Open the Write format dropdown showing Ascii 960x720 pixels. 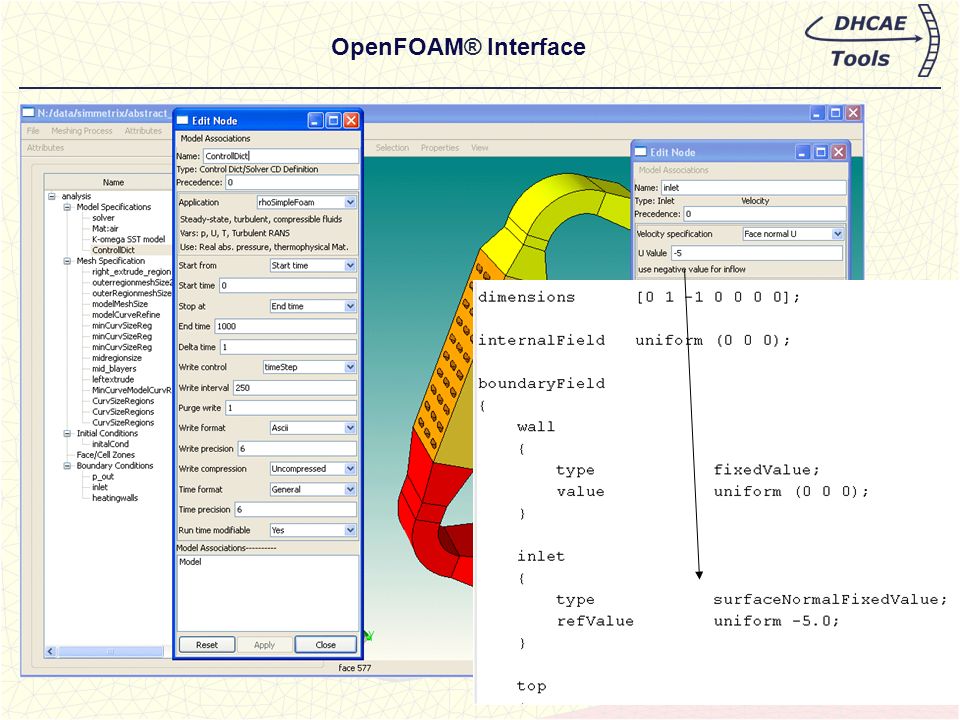[313, 428]
